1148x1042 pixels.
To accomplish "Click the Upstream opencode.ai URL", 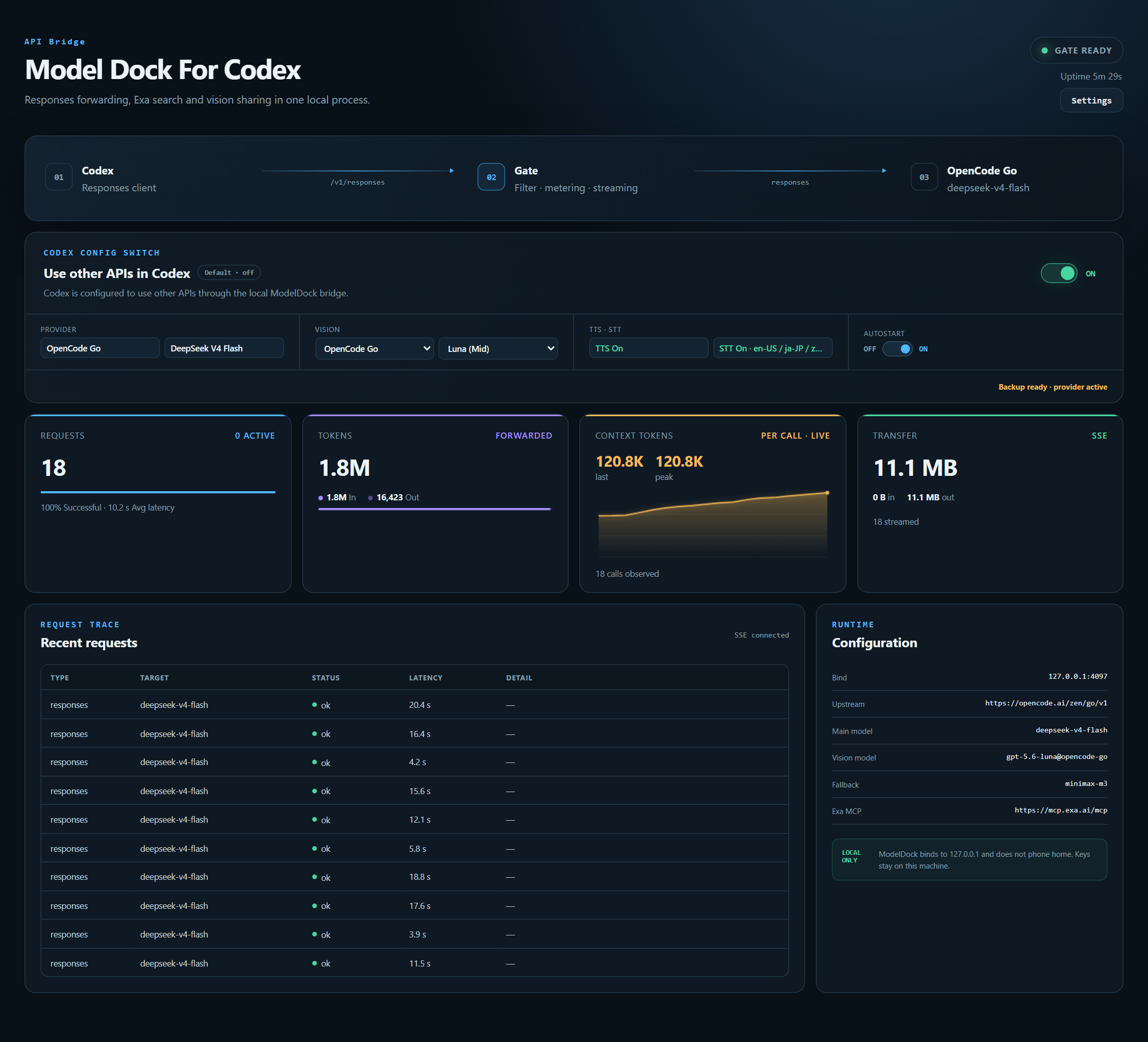I will pos(1046,703).
